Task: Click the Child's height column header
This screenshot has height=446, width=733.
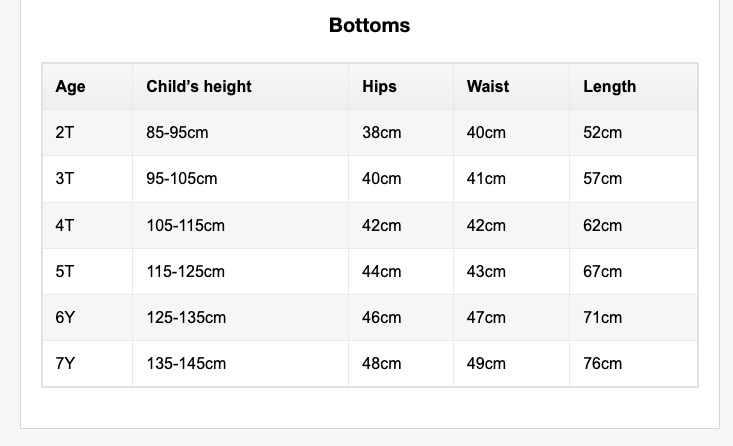Action: (198, 86)
